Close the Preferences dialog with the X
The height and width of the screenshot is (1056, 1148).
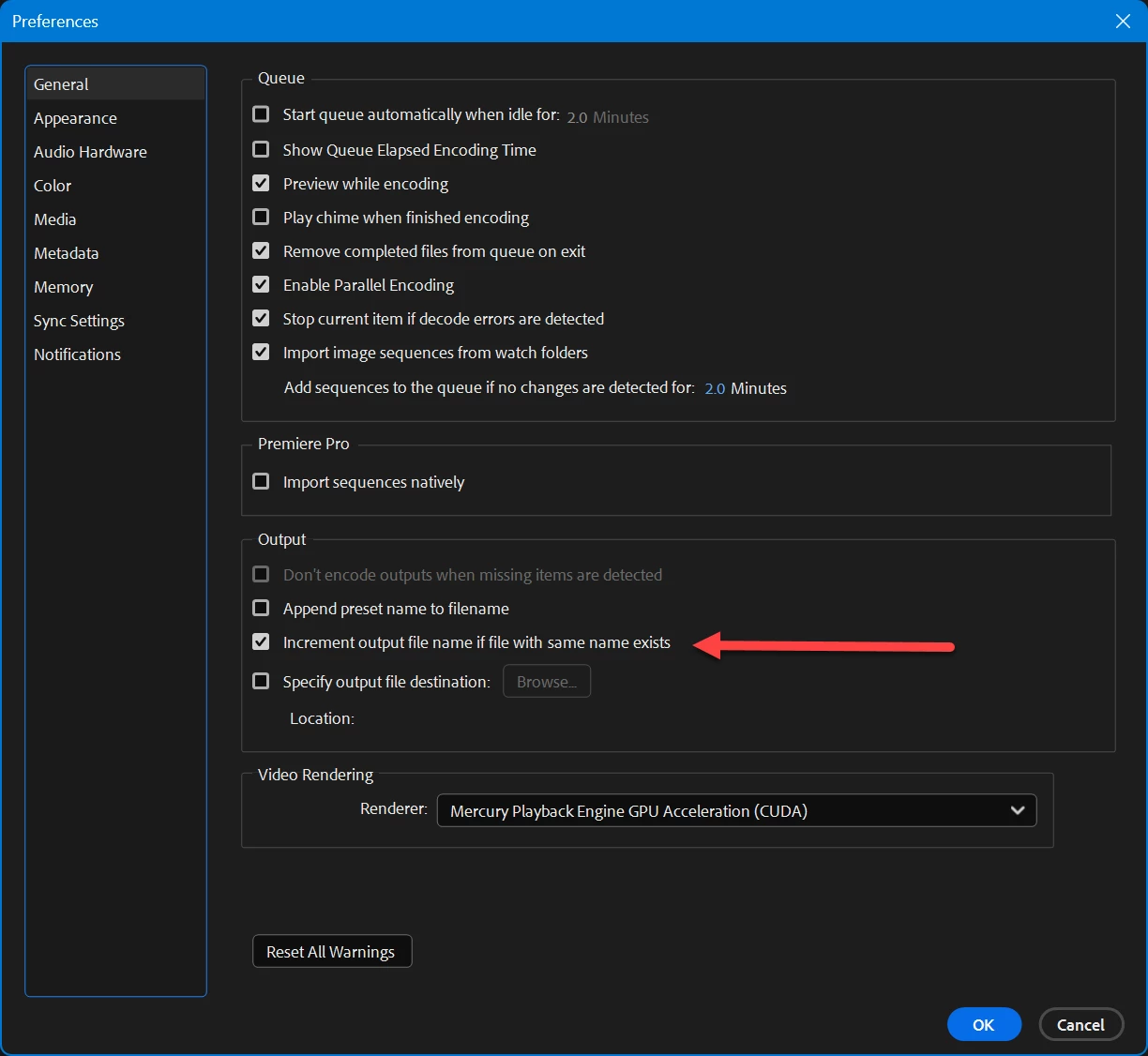pos(1123,21)
